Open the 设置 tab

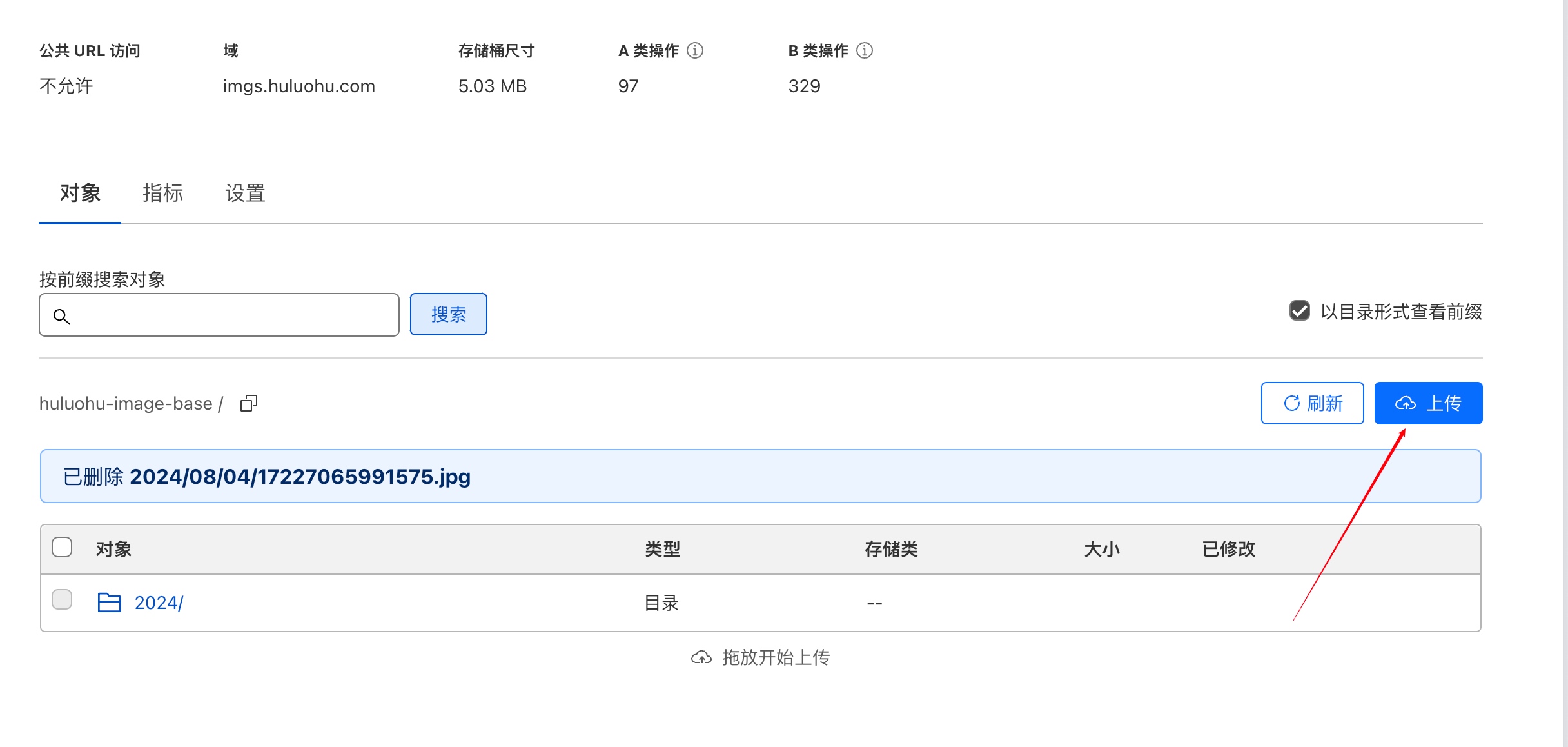[x=245, y=193]
